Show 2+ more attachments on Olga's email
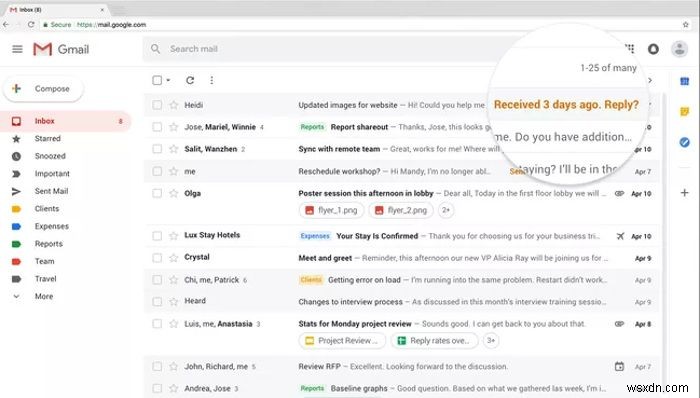This screenshot has width=700, height=398. coord(446,210)
